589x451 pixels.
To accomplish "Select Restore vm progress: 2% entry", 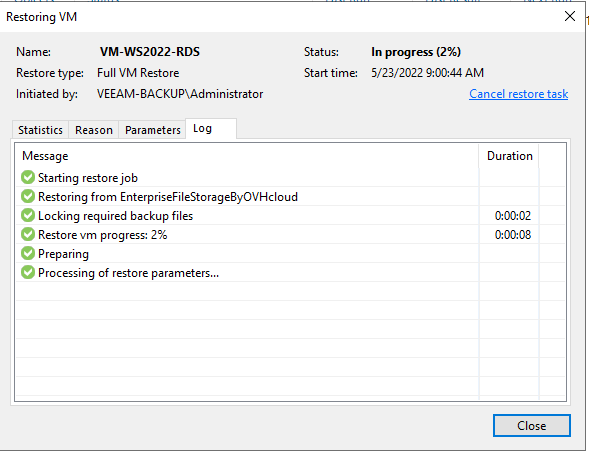I will point(290,234).
